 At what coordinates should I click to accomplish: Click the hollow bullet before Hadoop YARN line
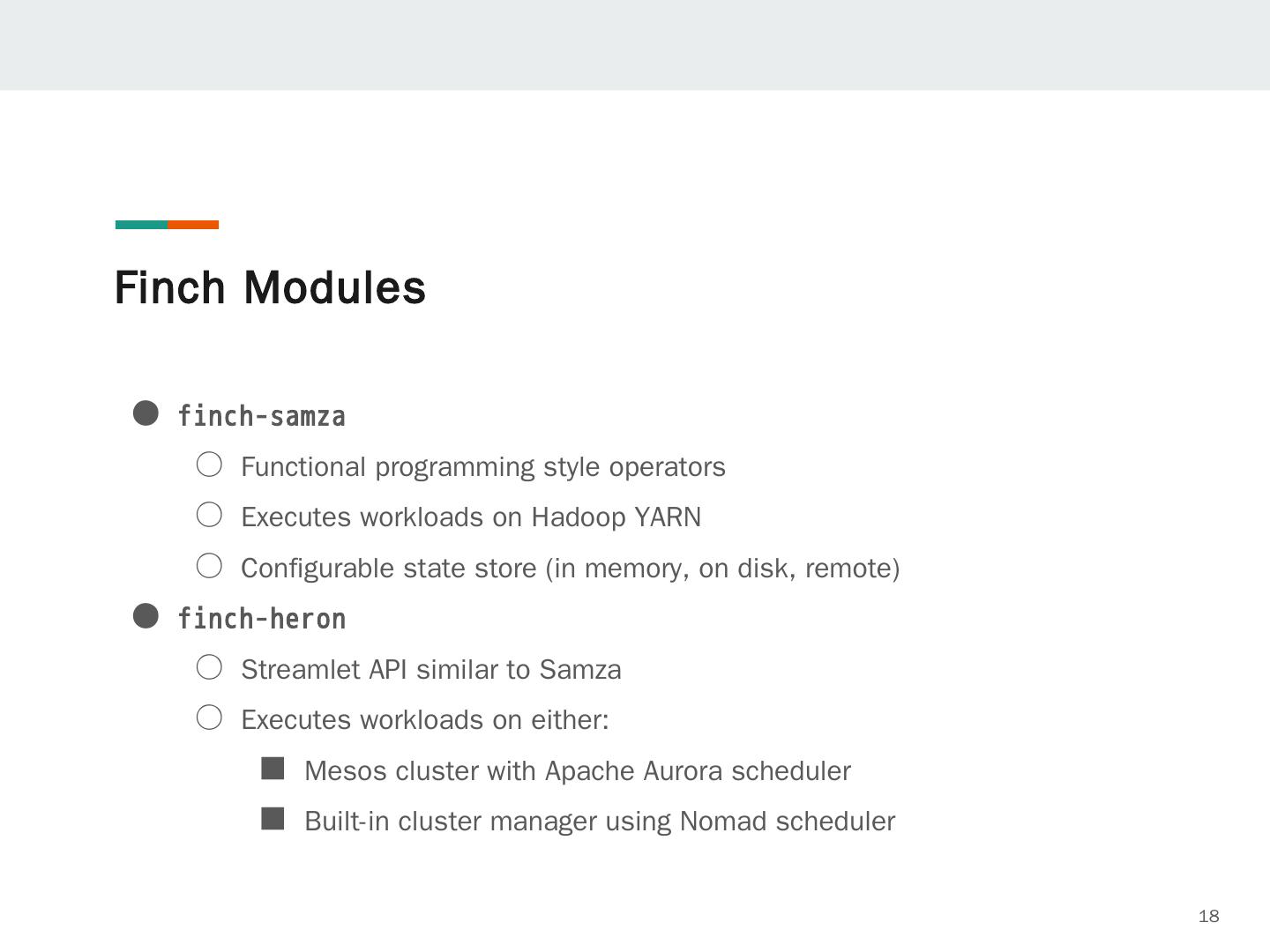(209, 515)
